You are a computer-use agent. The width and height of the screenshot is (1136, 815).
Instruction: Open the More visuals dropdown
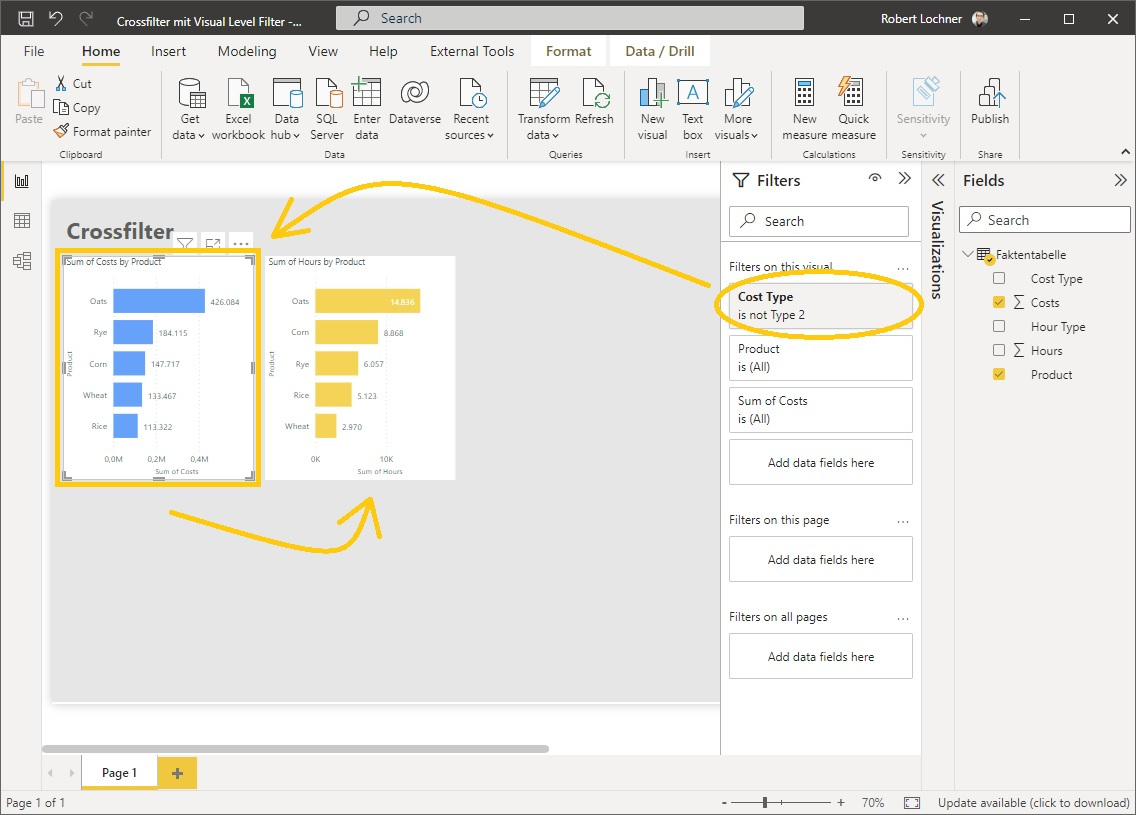738,107
